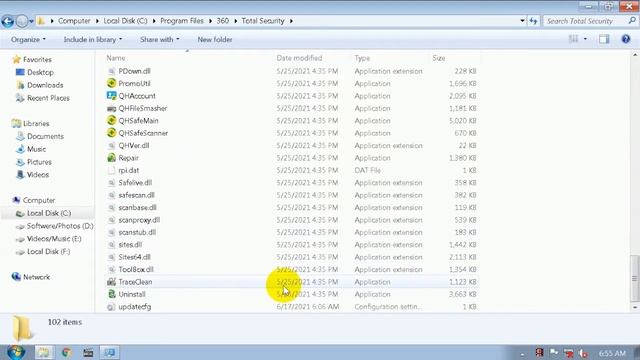Viewport: 640px width, 360px height.
Task: Expand the arrow after Total Security breadcrumb
Action: coord(291,21)
